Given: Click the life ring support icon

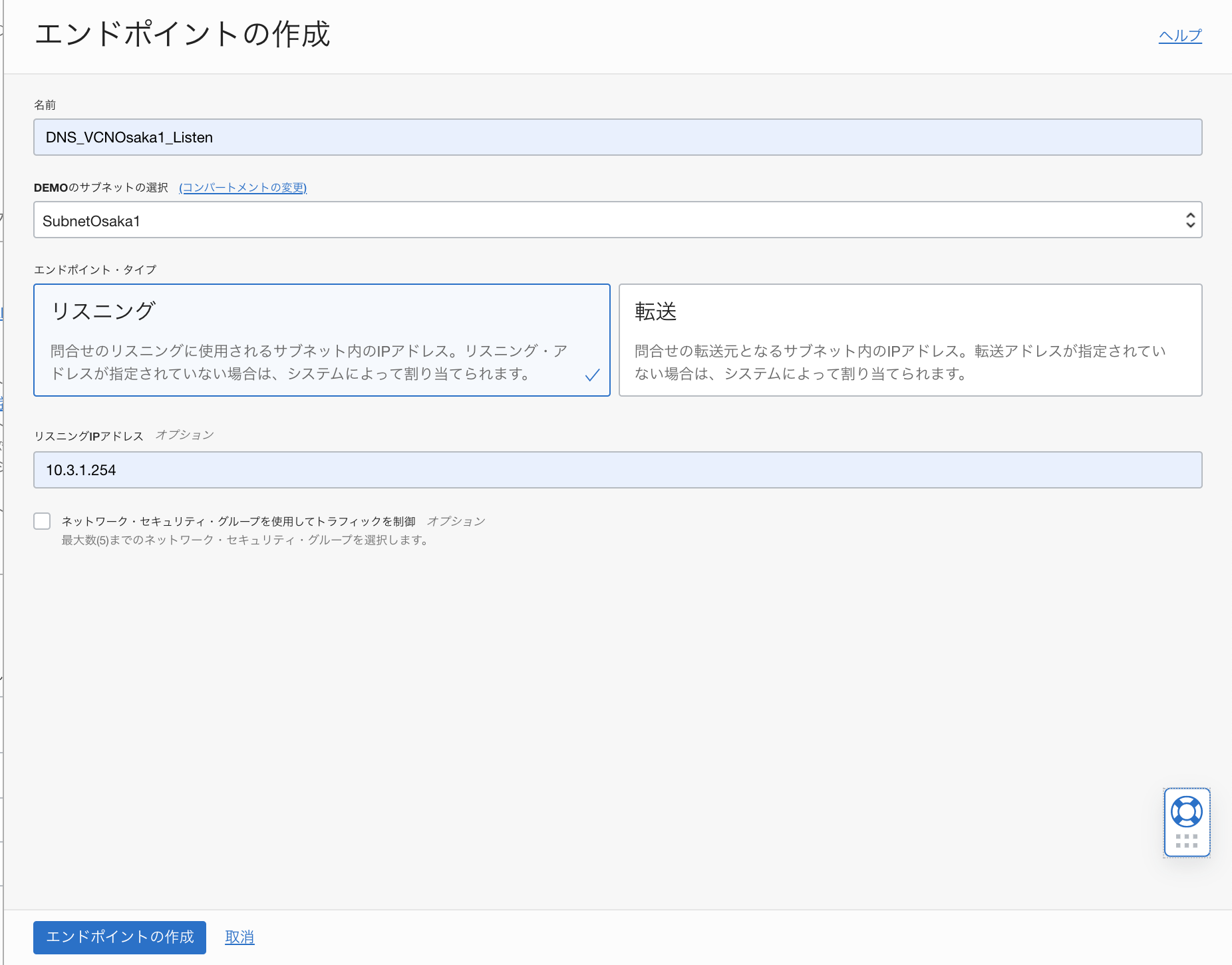Looking at the screenshot, I should coord(1187,811).
